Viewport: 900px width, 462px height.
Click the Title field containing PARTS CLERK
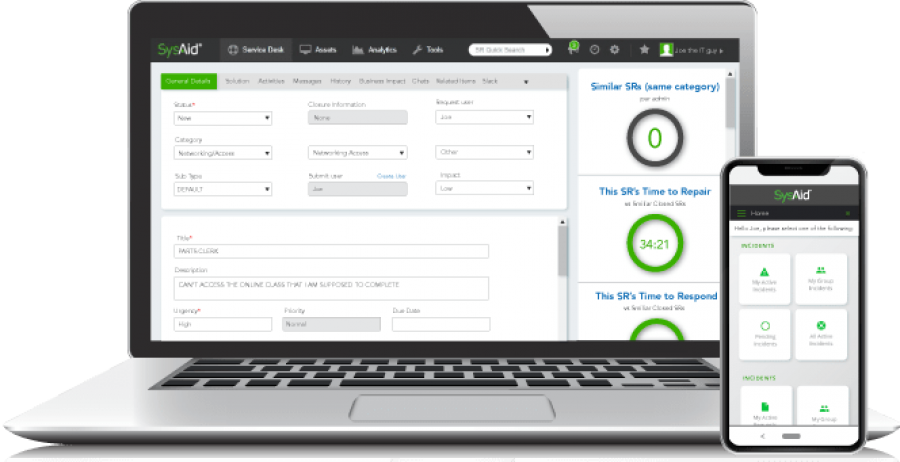point(331,251)
